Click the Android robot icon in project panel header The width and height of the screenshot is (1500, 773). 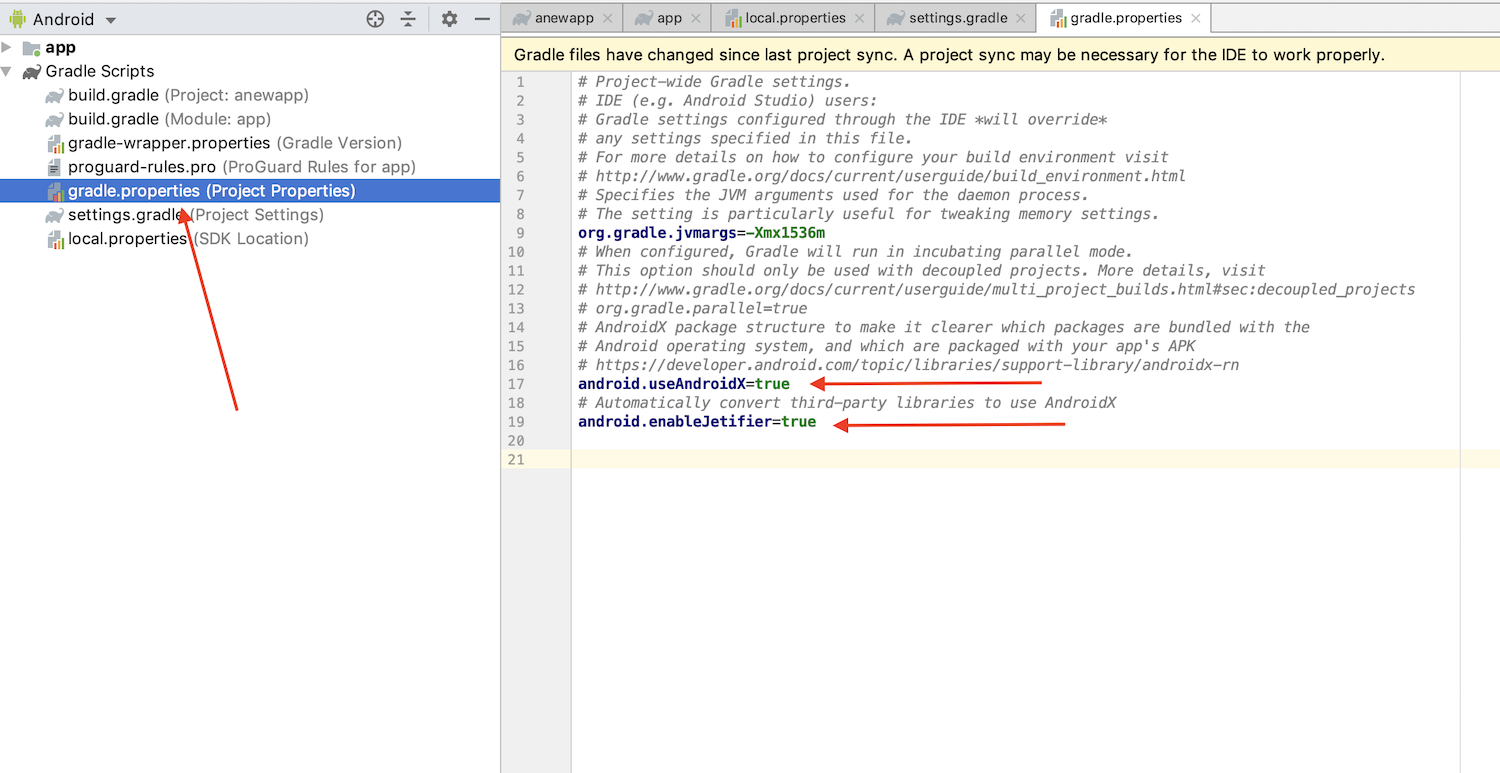click(17, 19)
